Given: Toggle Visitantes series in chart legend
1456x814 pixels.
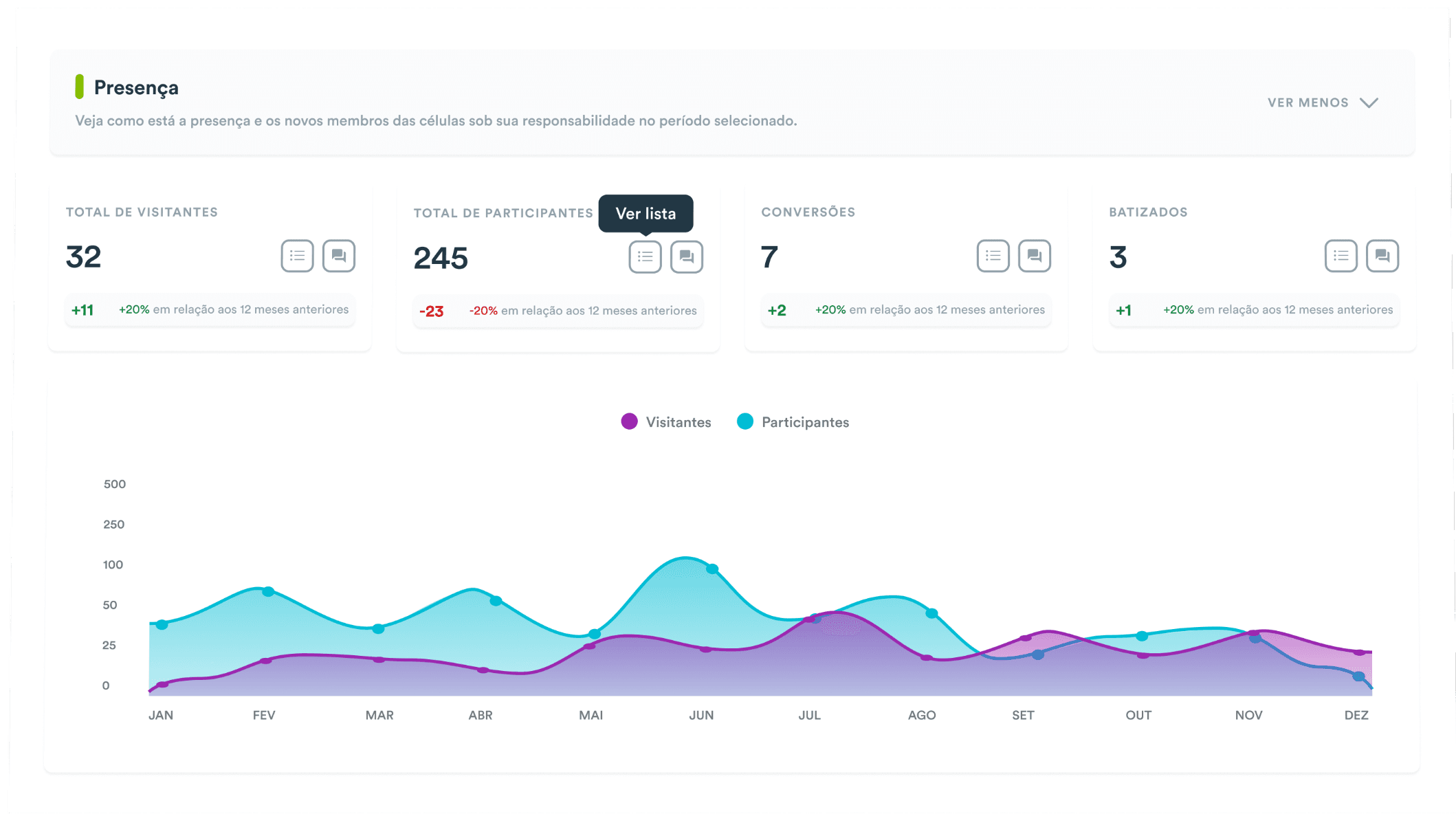Looking at the screenshot, I should pyautogui.click(x=678, y=422).
